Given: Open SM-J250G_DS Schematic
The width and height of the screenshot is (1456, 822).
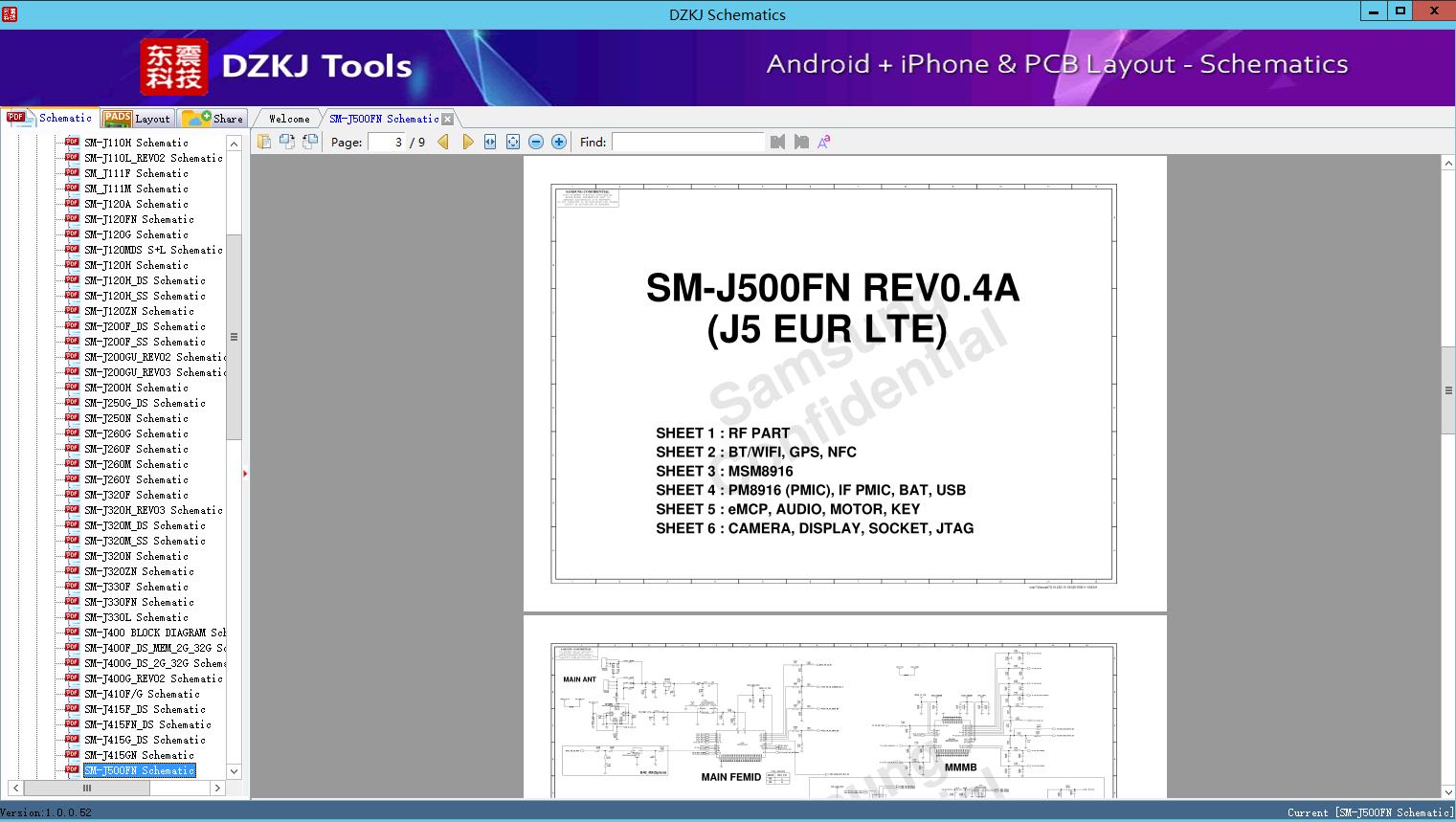Looking at the screenshot, I should 145,403.
